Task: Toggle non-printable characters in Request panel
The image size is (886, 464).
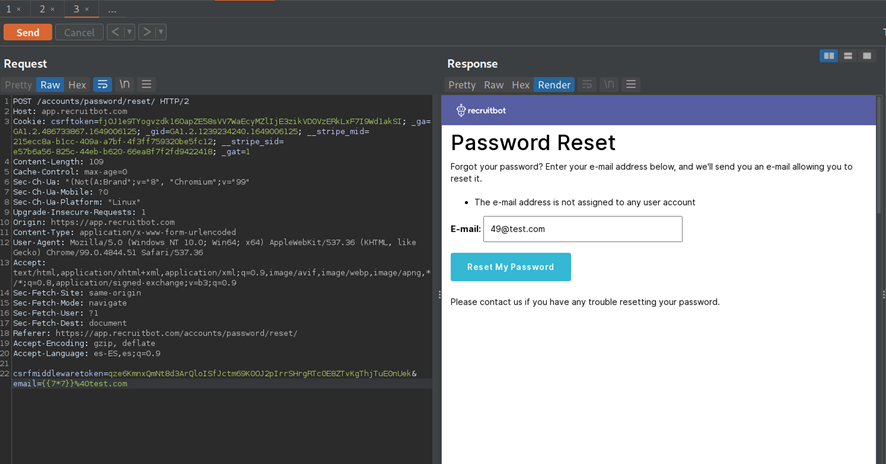Action: coord(124,84)
